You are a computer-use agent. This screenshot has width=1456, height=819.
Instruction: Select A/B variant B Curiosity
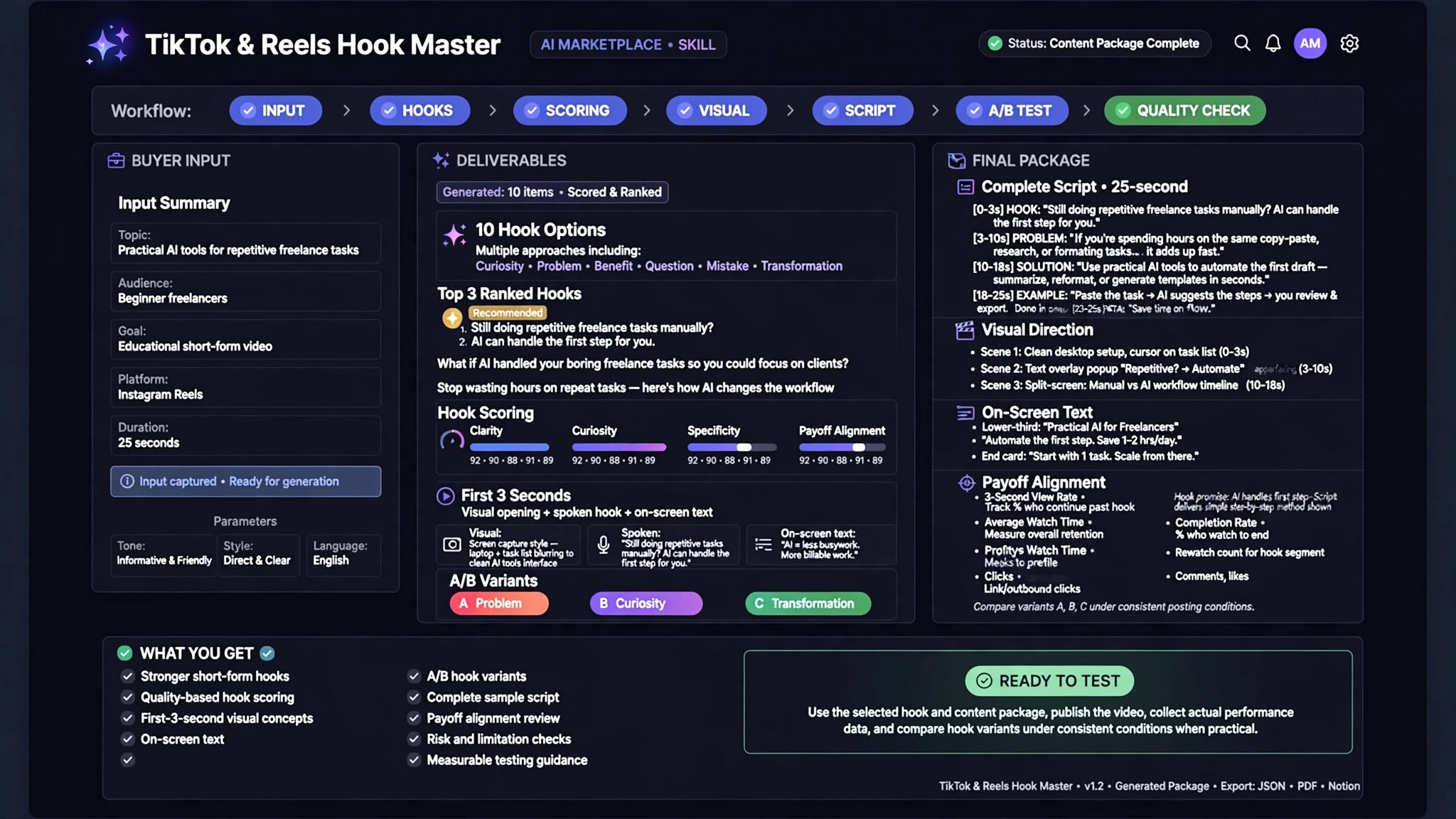pos(646,603)
